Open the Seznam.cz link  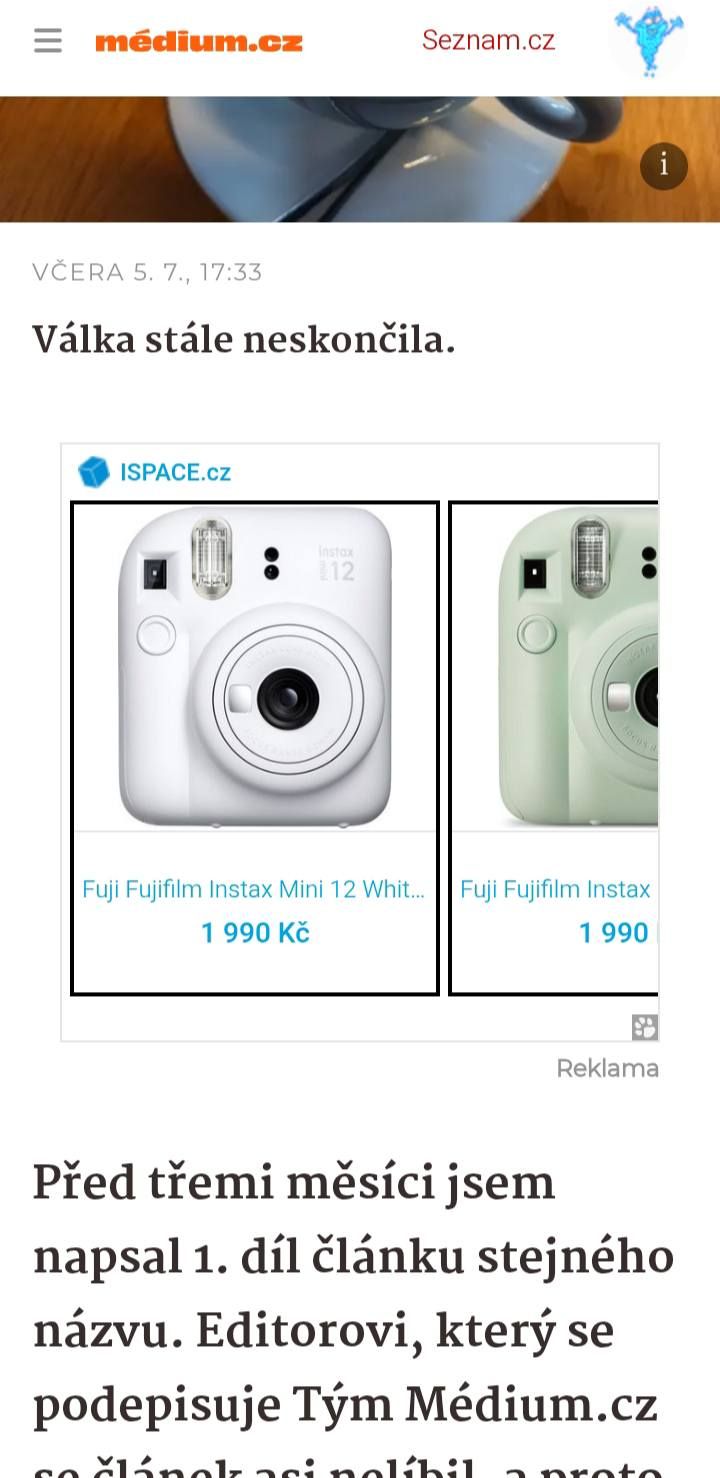[488, 41]
